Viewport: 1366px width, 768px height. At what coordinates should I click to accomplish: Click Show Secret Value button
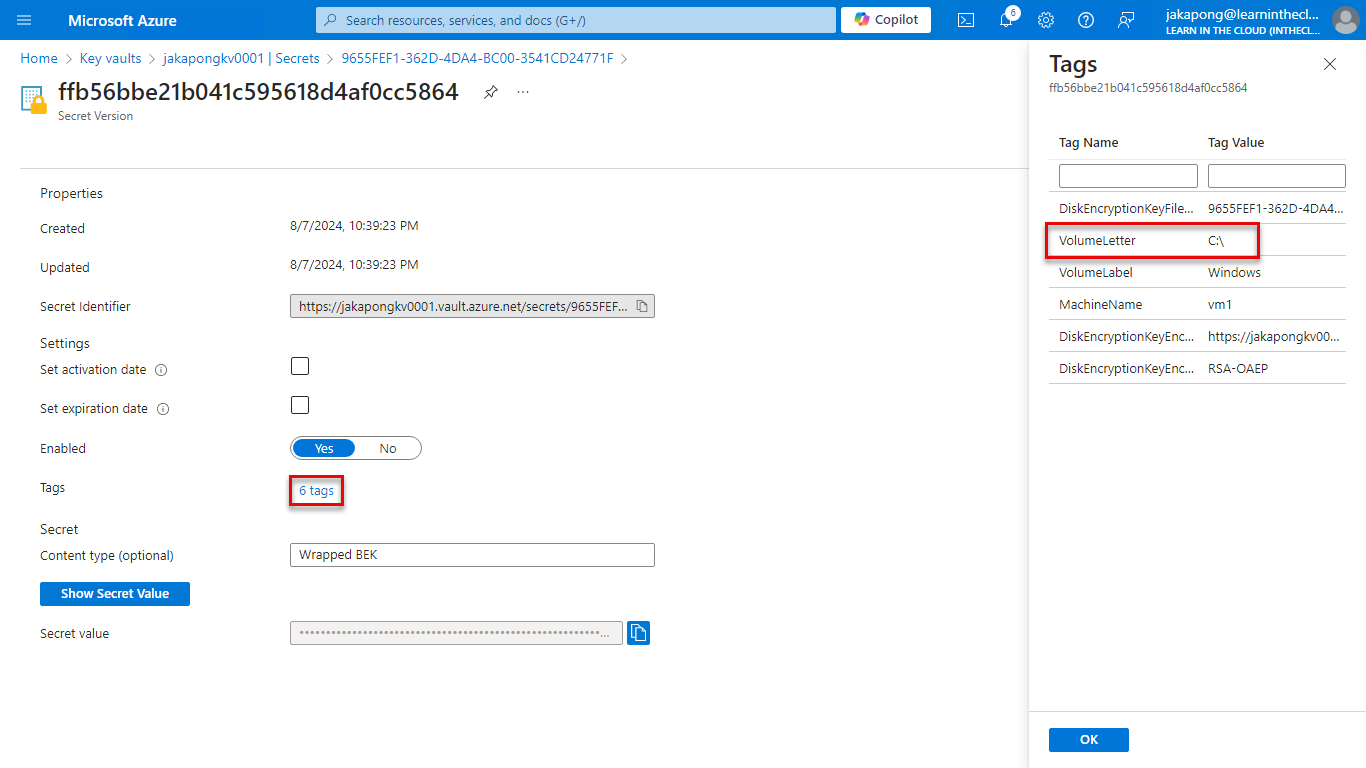(115, 594)
